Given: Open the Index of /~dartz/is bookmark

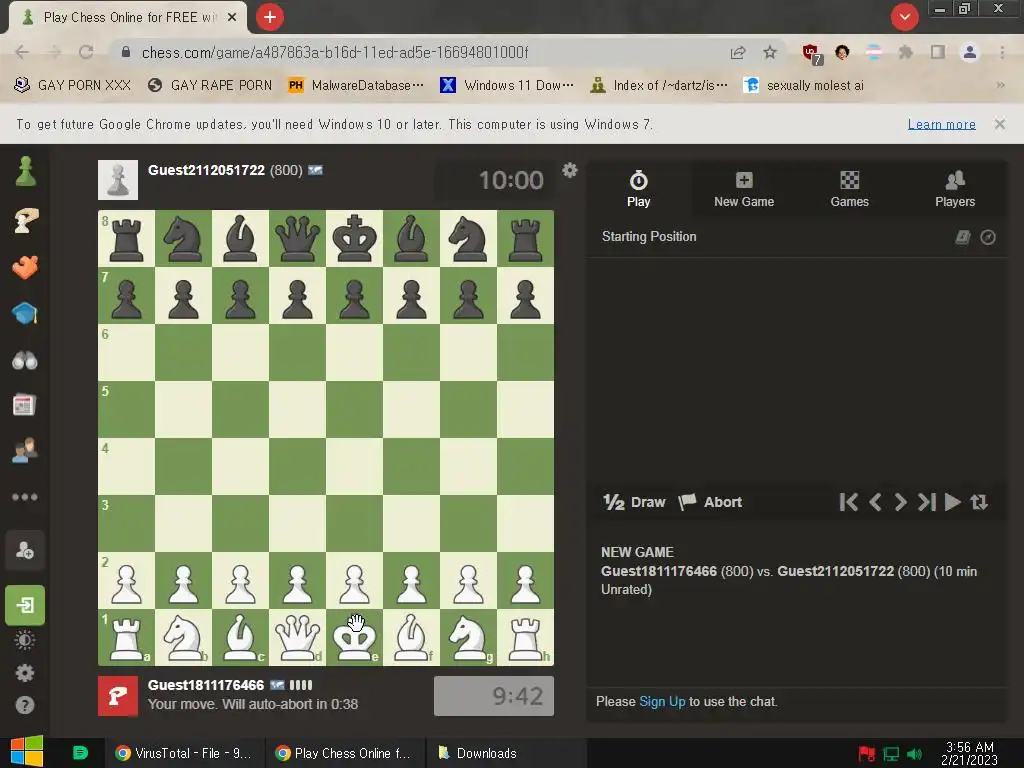Looking at the screenshot, I should click(x=658, y=85).
